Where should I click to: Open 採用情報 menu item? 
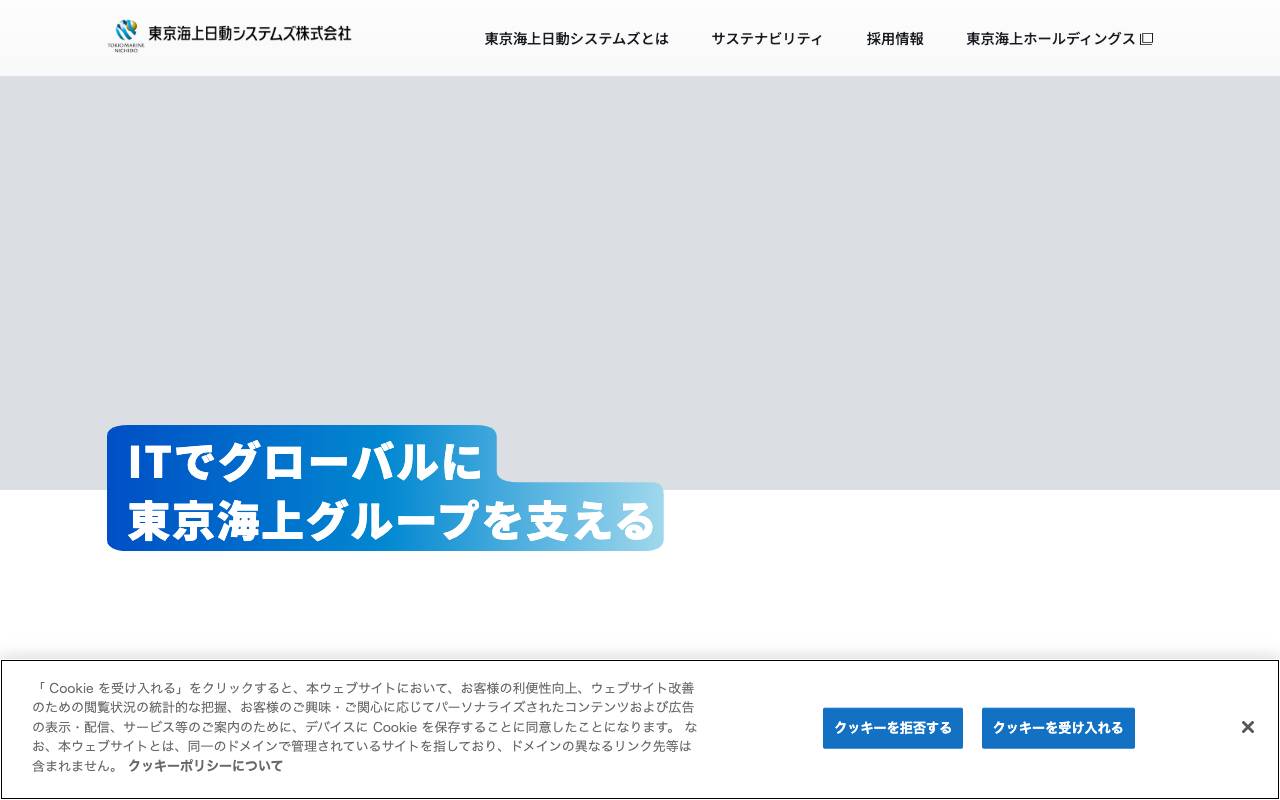click(x=895, y=39)
